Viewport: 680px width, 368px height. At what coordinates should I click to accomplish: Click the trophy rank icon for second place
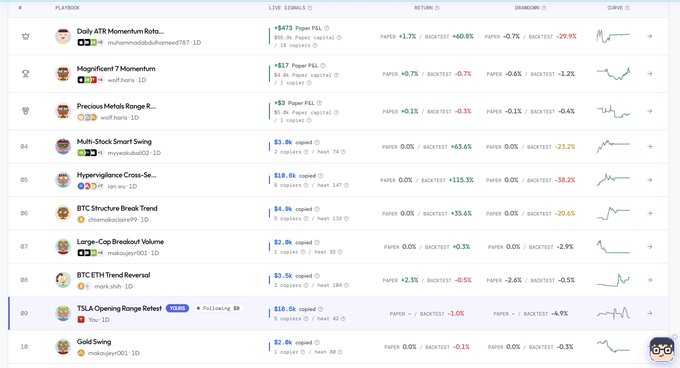26,74
